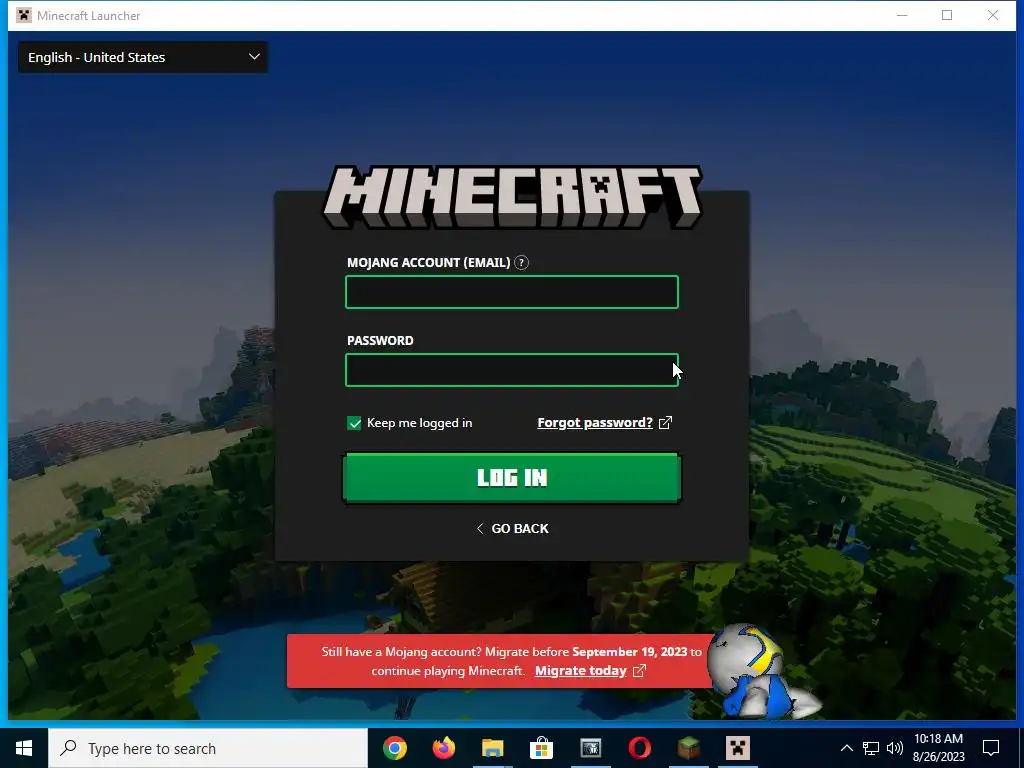Open Microsoft Store from the taskbar

pos(541,748)
